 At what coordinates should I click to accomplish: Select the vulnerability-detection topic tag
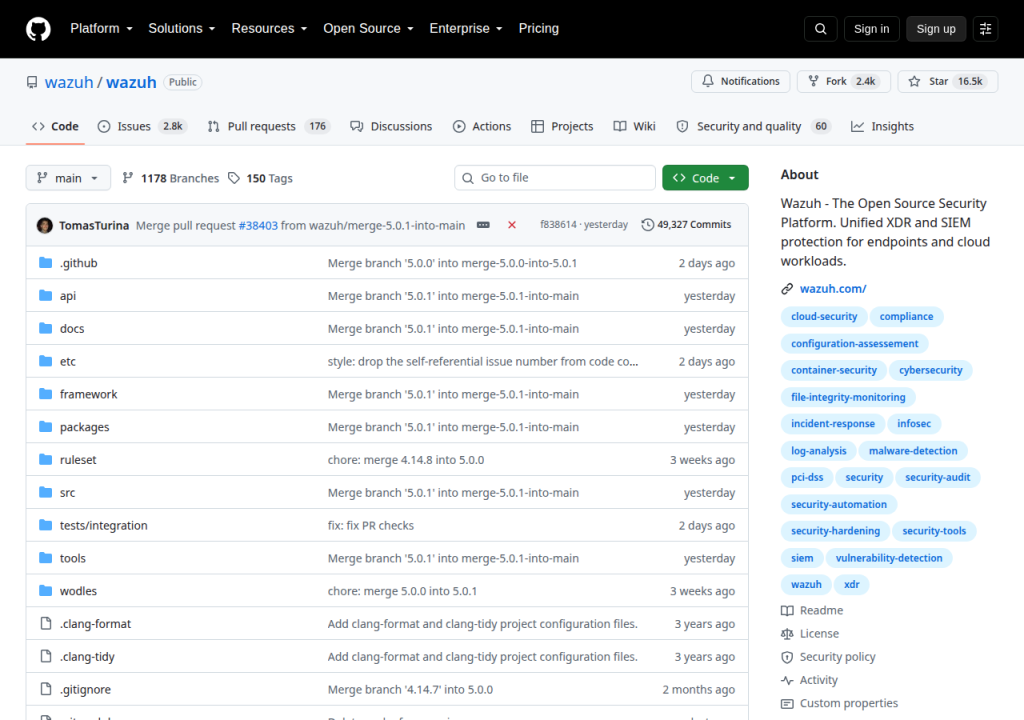click(x=889, y=558)
